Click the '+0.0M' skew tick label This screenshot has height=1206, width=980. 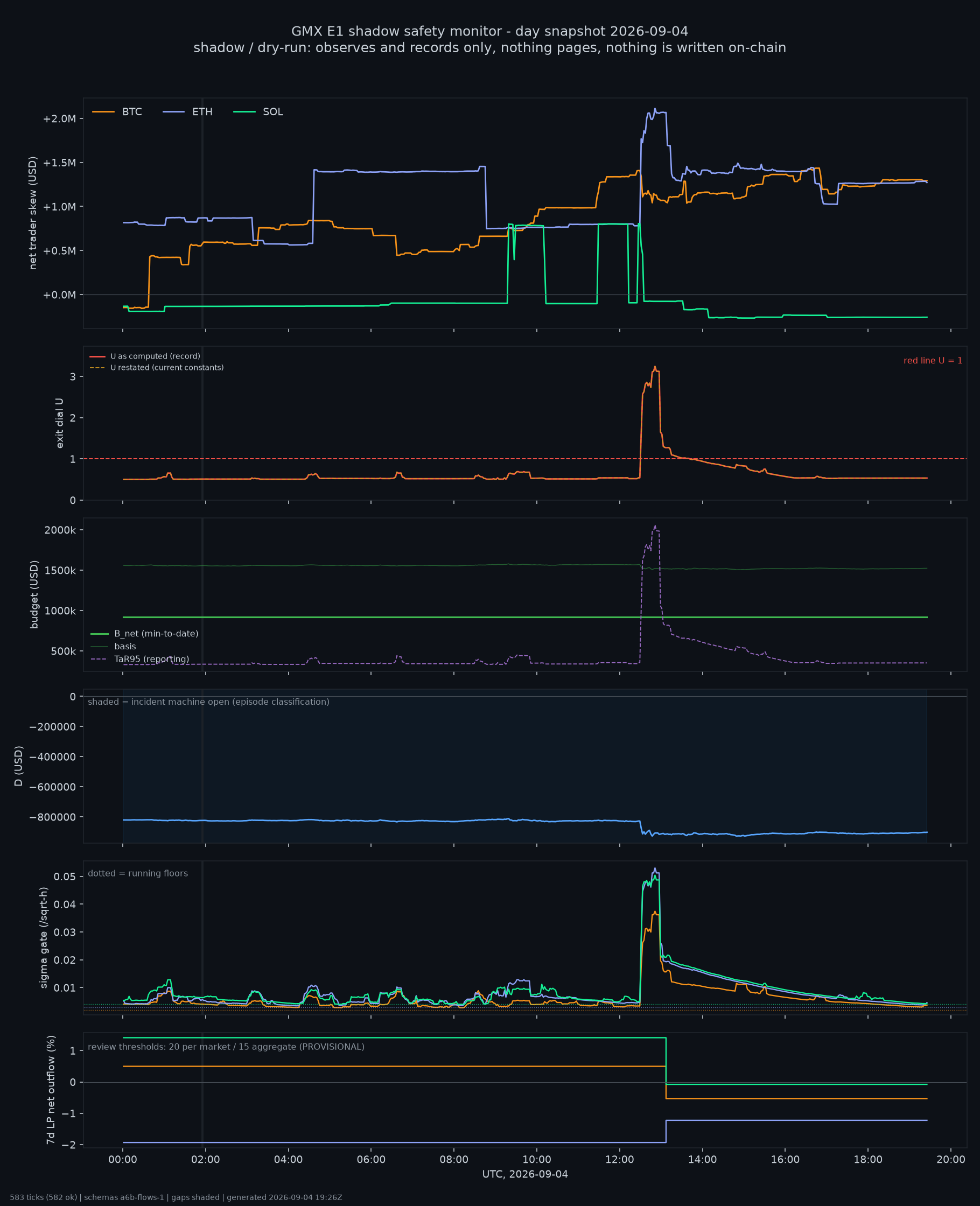coord(59,295)
